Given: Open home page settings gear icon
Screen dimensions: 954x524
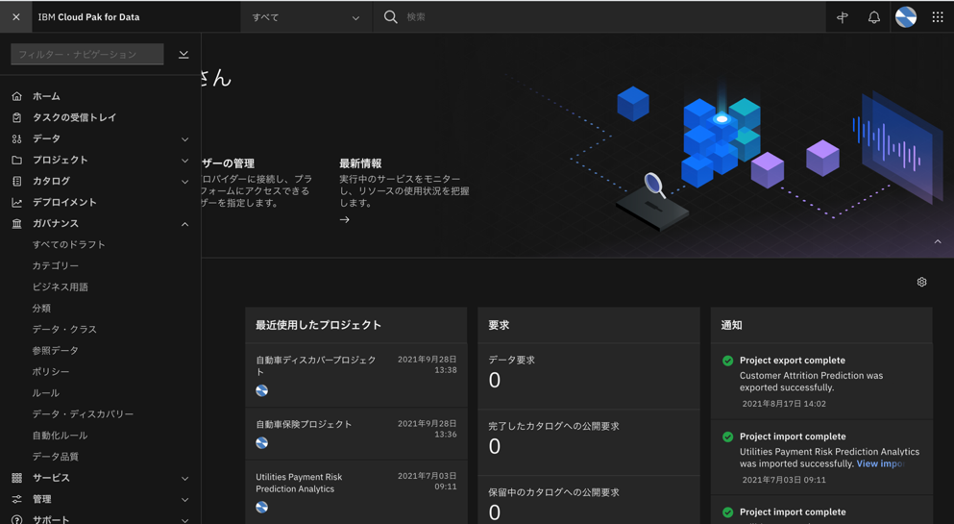Looking at the screenshot, I should (x=922, y=282).
